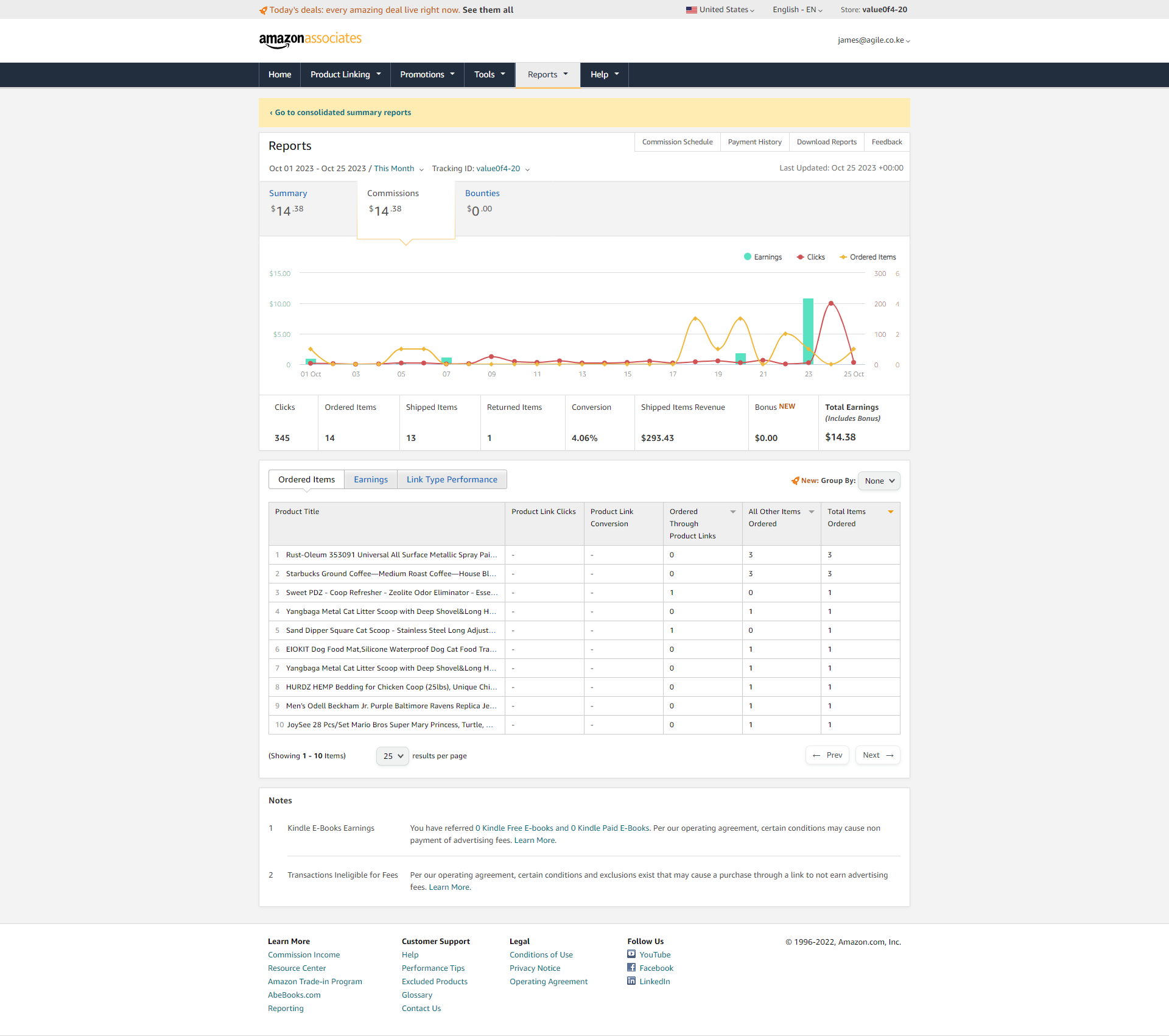Click the Today's deals megaphone icon

coord(263,10)
